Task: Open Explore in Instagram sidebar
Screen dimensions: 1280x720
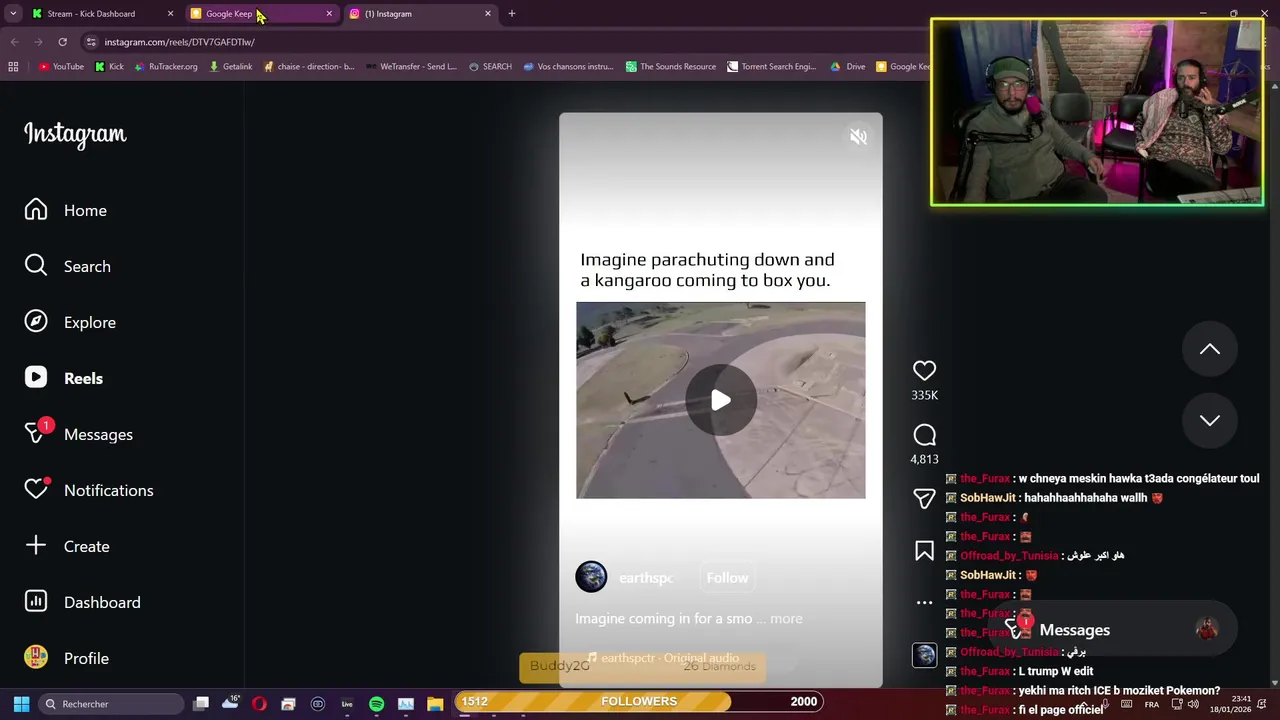Action: tap(70, 322)
